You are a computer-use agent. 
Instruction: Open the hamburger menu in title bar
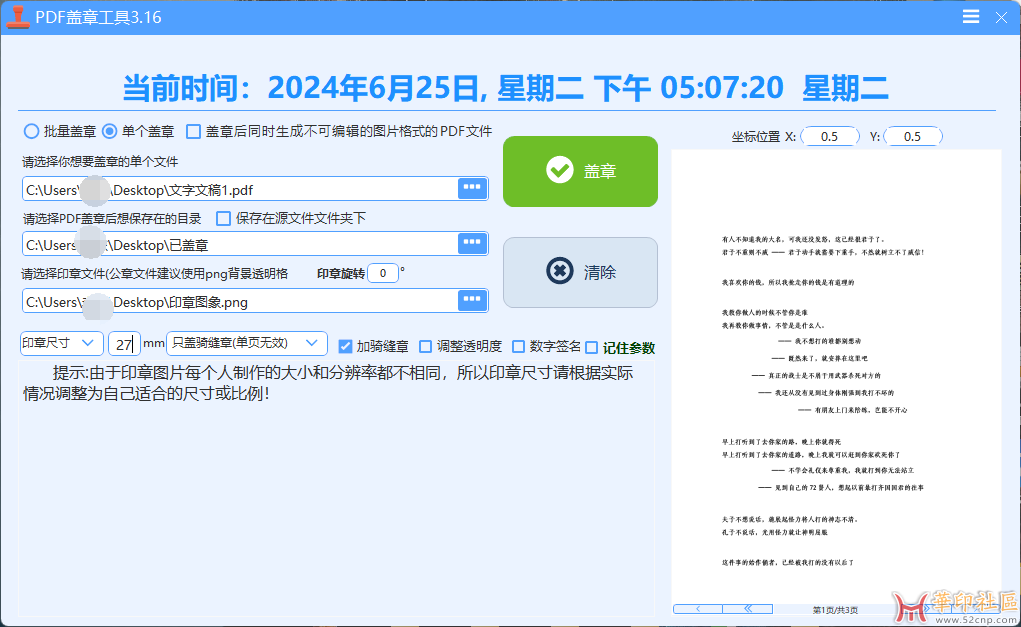click(x=971, y=17)
